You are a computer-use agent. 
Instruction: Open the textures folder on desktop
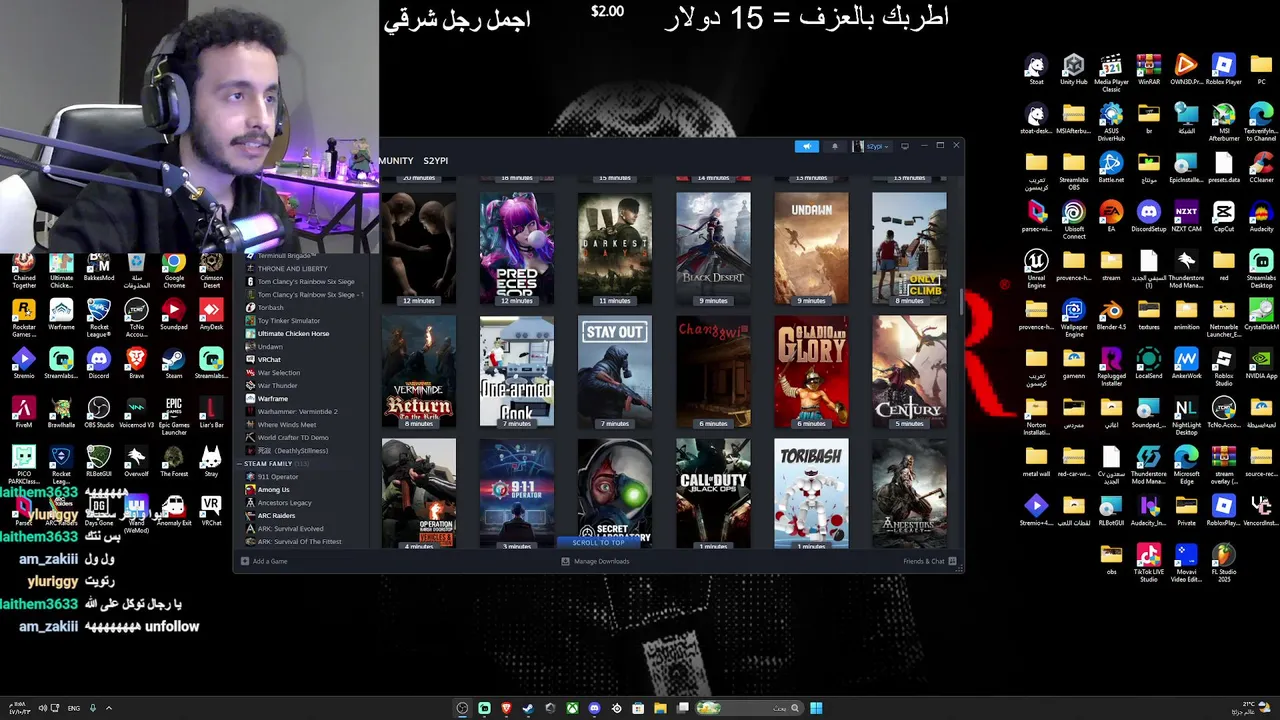pyautogui.click(x=1149, y=315)
